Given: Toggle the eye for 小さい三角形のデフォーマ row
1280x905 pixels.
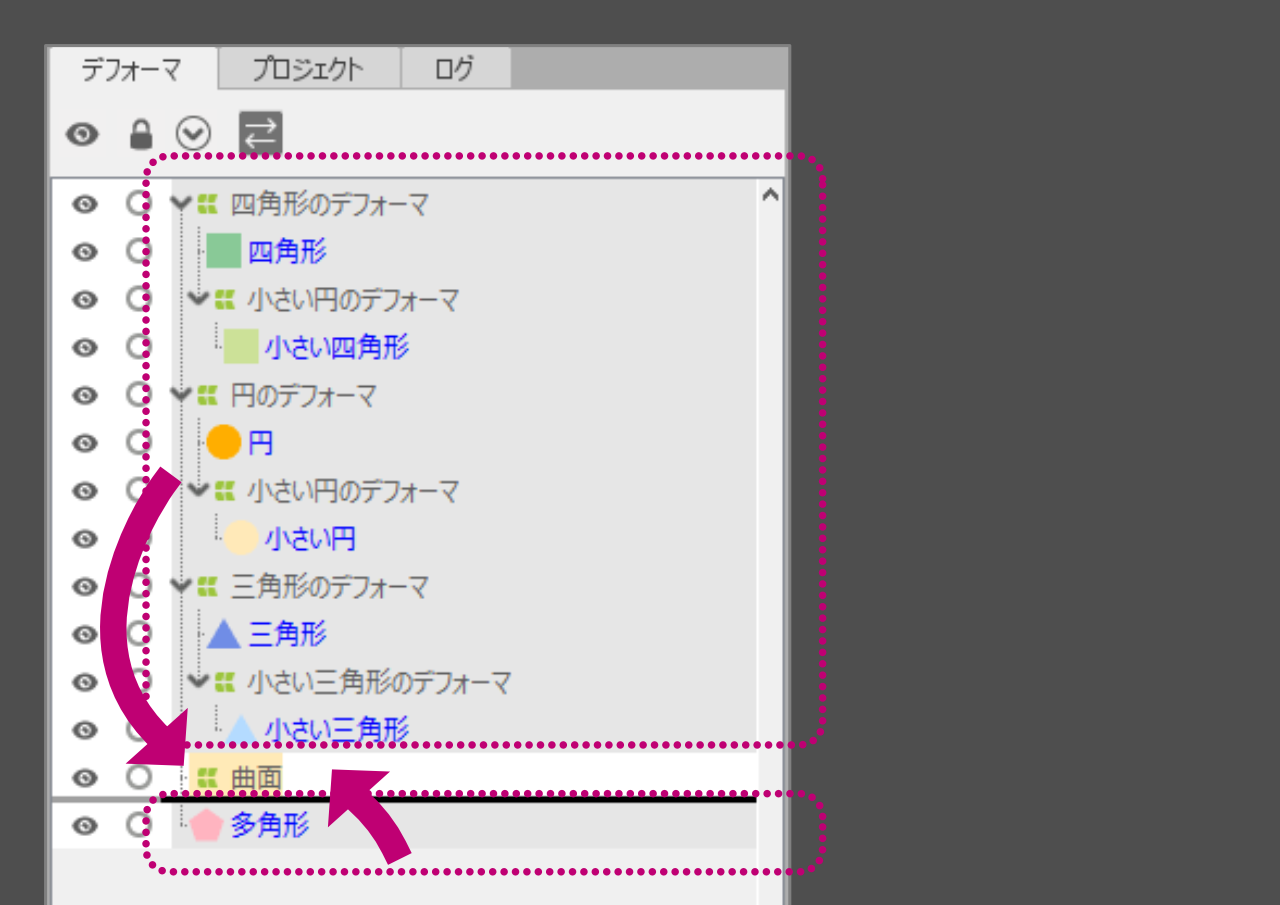Looking at the screenshot, I should [x=85, y=682].
